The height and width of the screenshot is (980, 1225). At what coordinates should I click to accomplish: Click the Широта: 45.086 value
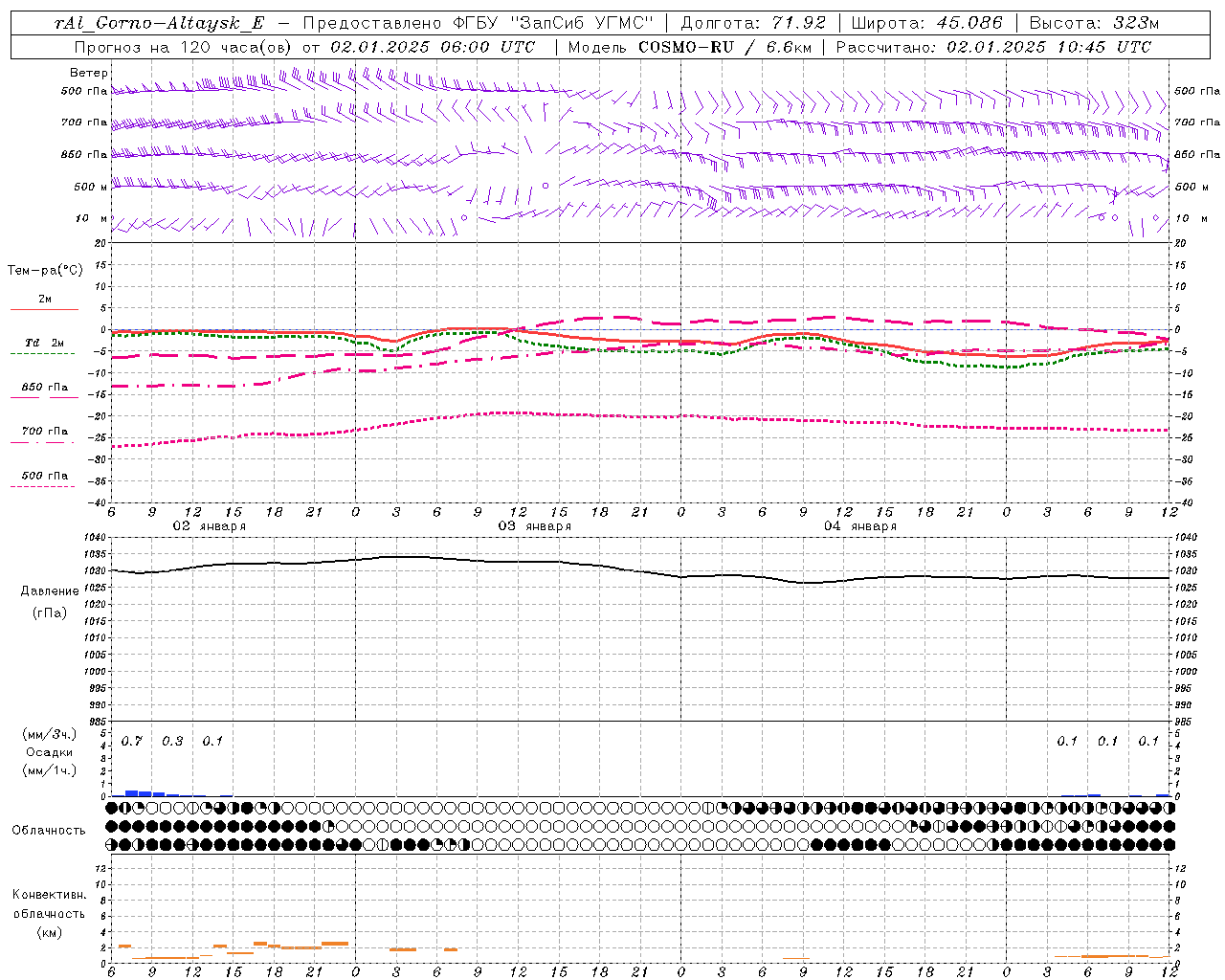click(926, 24)
